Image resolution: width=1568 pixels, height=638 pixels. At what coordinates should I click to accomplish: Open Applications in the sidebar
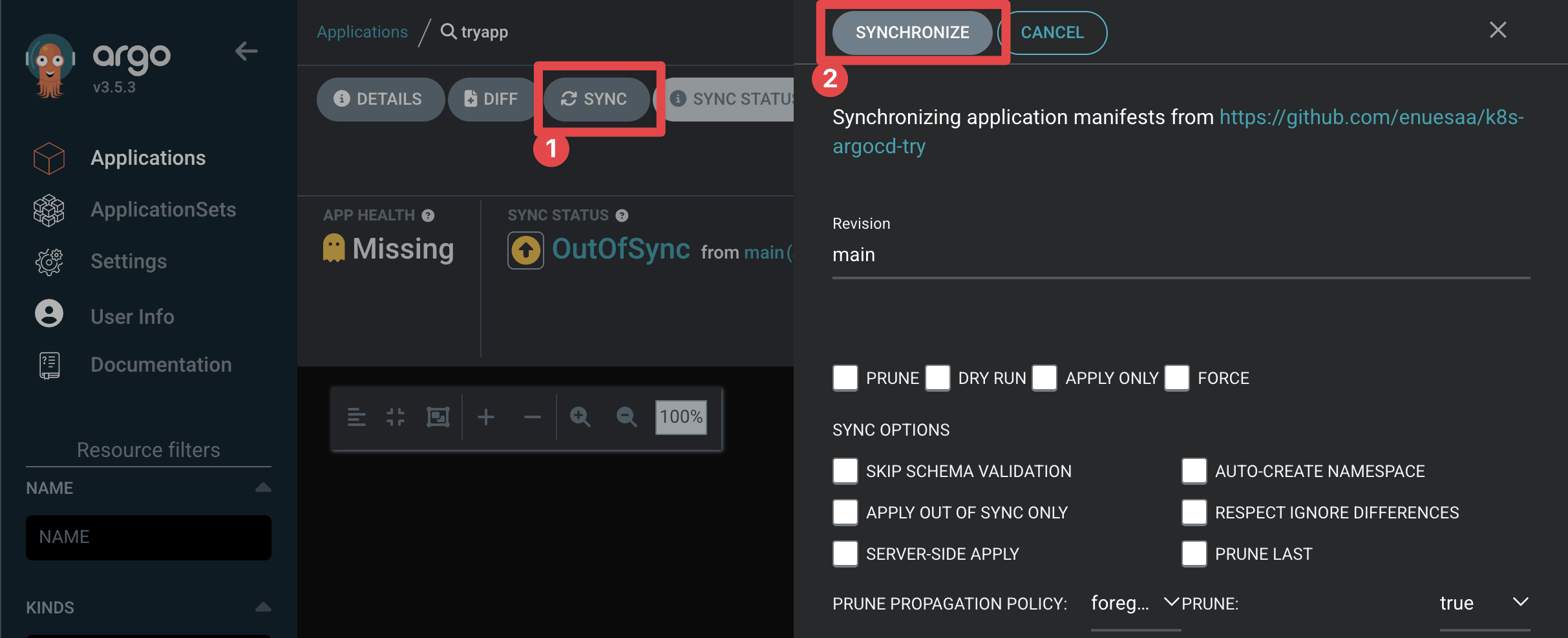148,158
